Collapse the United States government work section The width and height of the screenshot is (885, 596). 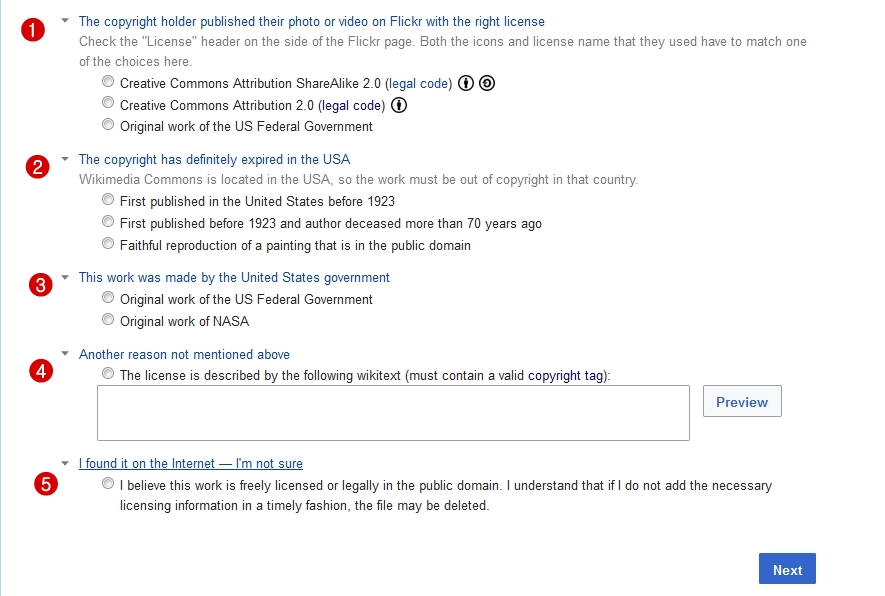[x=65, y=277]
